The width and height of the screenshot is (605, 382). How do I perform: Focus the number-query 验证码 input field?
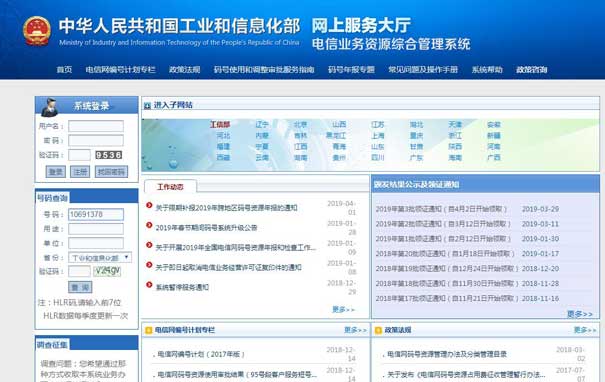coord(79,271)
